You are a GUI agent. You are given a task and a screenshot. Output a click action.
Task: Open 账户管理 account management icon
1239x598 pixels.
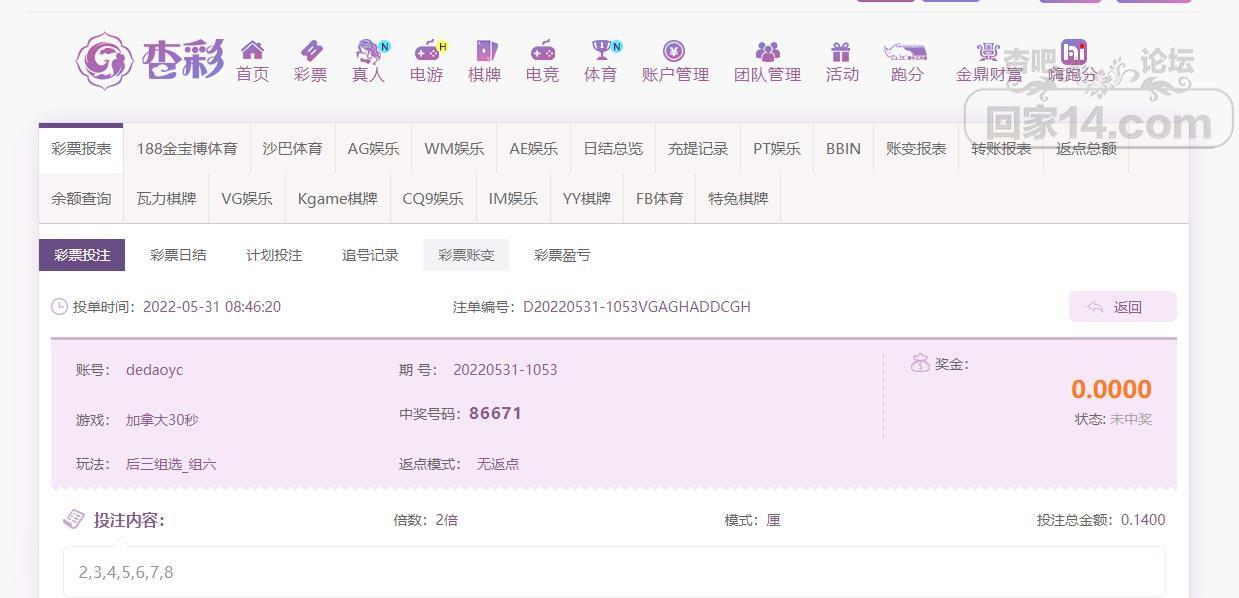[675, 51]
